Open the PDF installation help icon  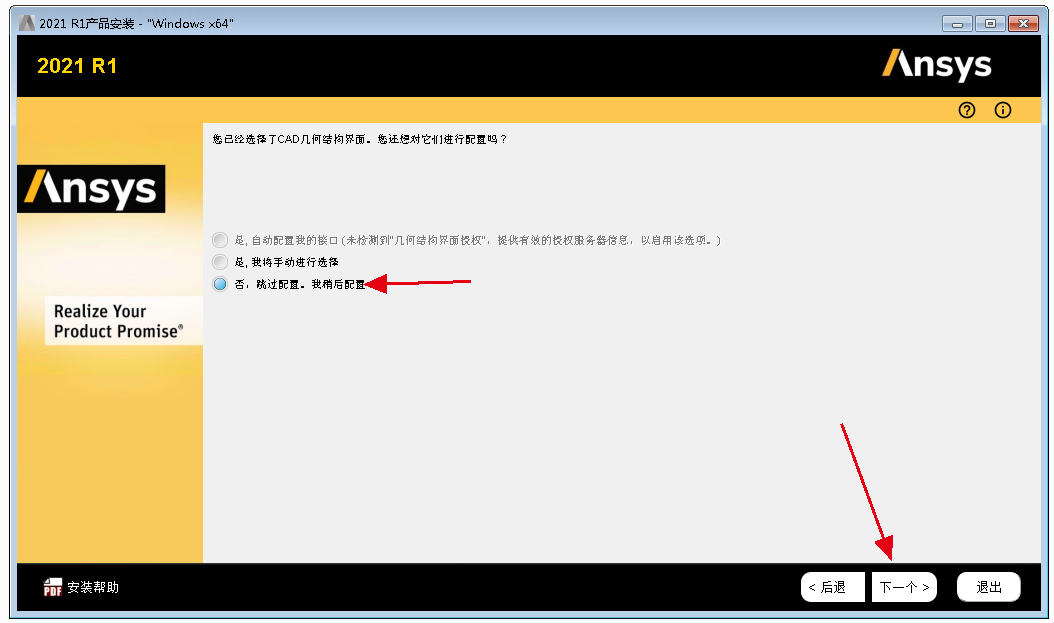tap(52, 587)
